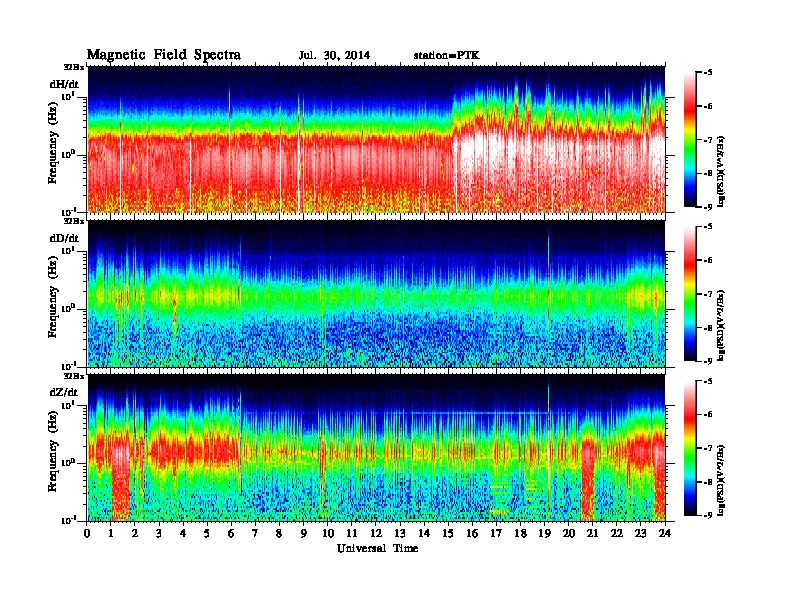Click hour 7 on the Universal Time axis
Viewport: 792px width, 612px height.
tap(256, 534)
